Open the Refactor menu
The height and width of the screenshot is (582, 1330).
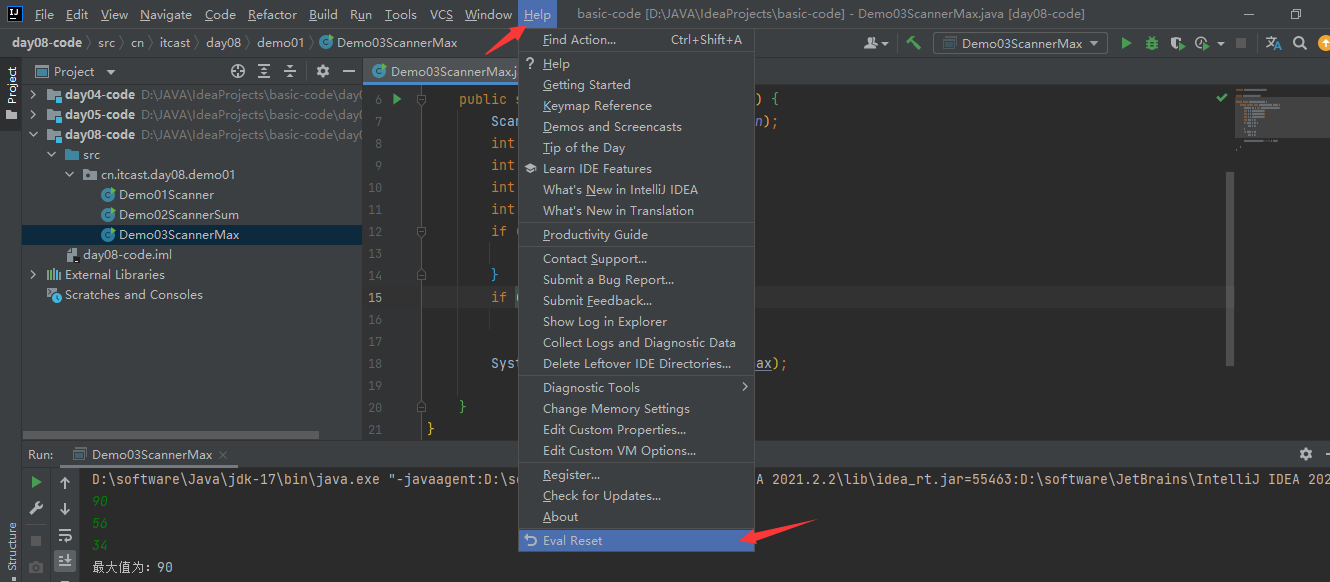tap(272, 14)
